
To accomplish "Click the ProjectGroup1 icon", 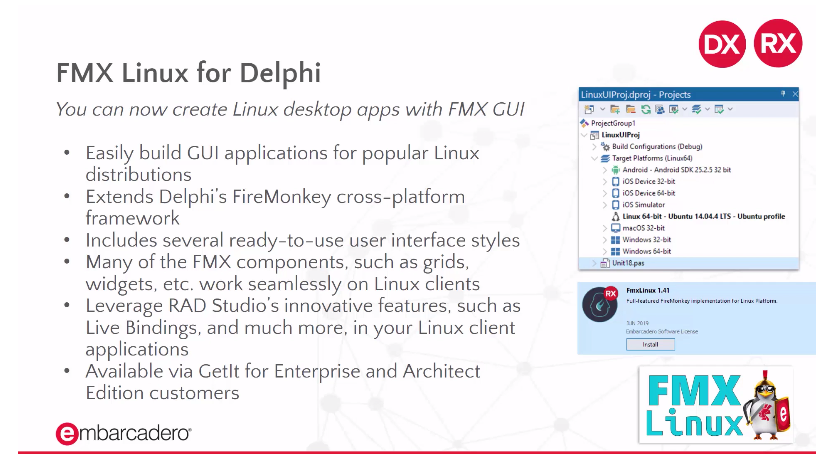I will 584,123.
